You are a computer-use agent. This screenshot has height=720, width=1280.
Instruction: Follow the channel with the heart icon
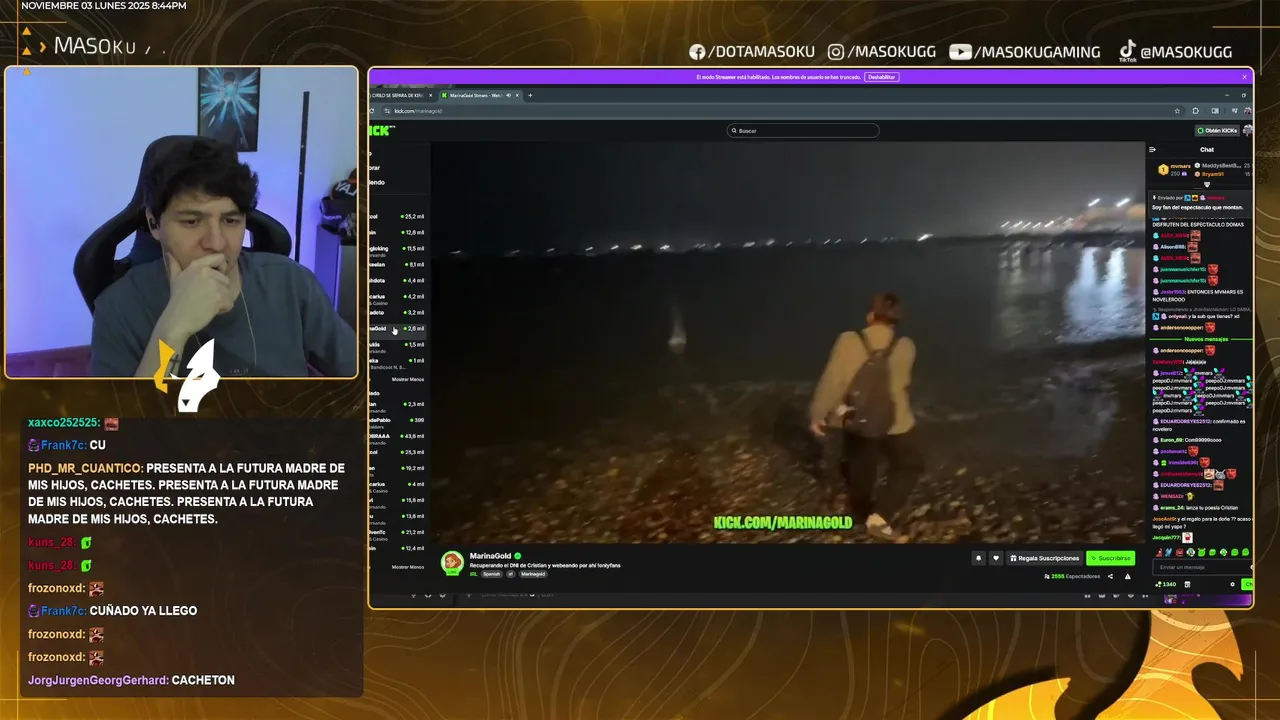click(995, 558)
